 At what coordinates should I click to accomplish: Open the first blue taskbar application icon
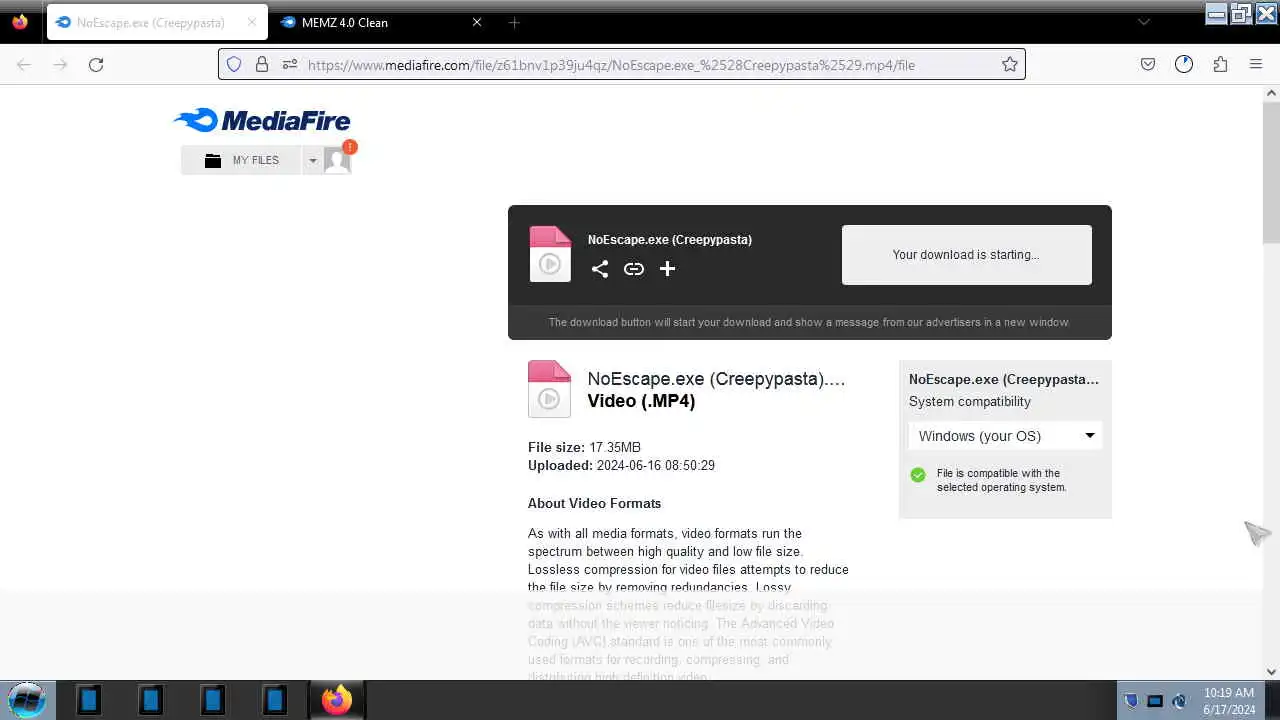click(x=89, y=699)
